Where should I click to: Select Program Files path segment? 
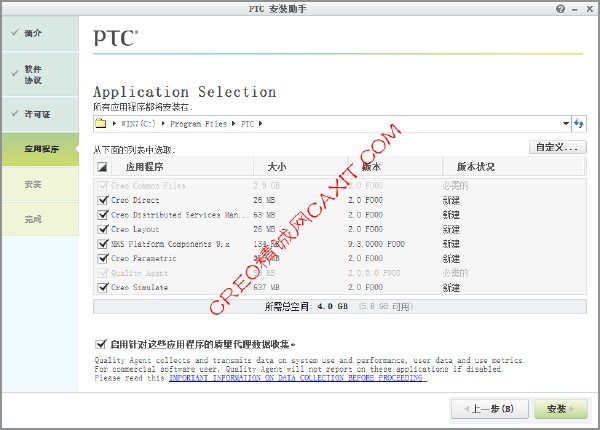(x=198, y=124)
